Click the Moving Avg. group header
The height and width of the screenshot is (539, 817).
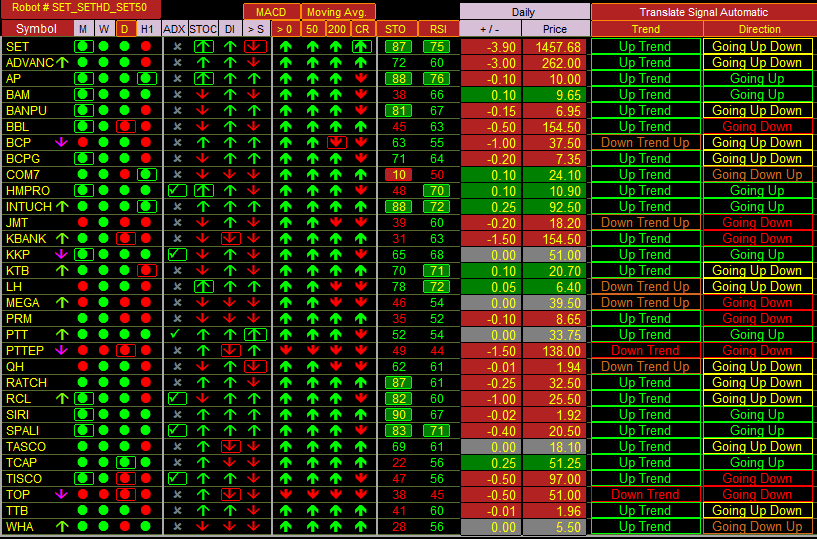(339, 12)
